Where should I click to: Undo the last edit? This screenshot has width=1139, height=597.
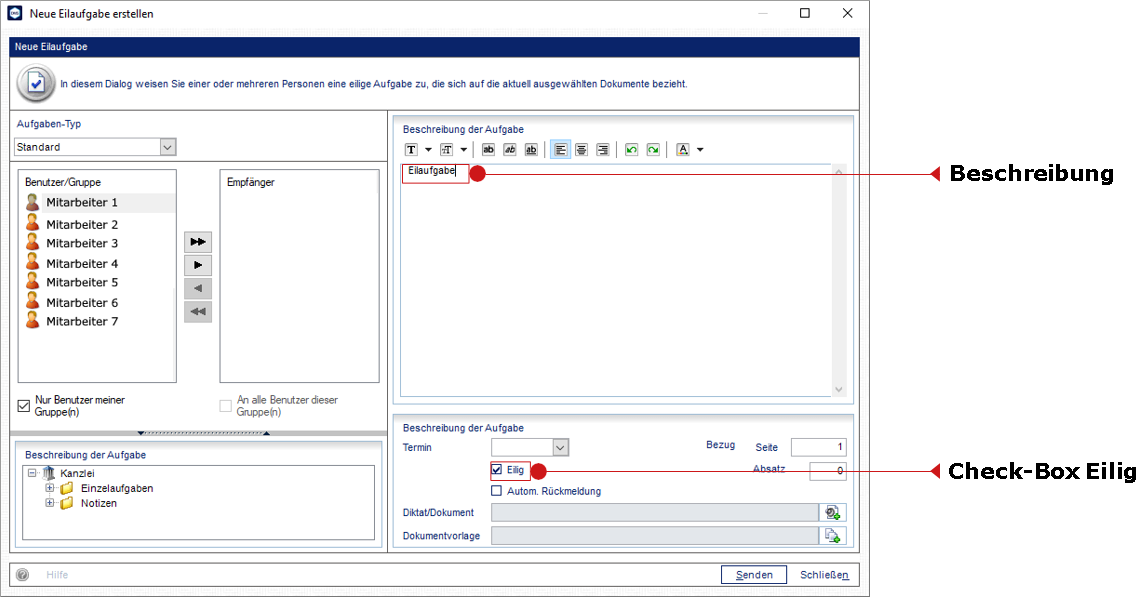point(631,150)
